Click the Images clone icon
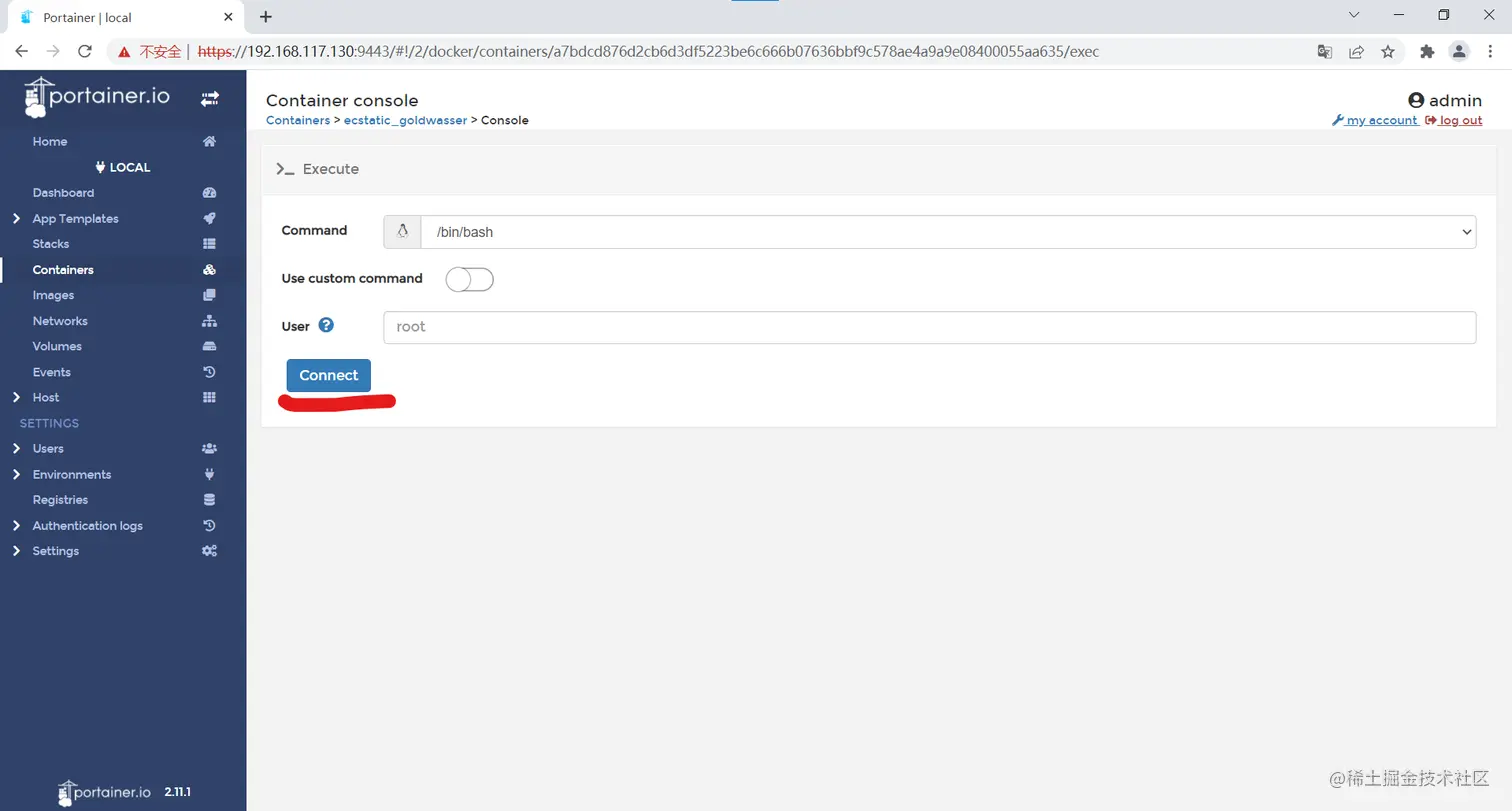The height and width of the screenshot is (811, 1512). 209,296
